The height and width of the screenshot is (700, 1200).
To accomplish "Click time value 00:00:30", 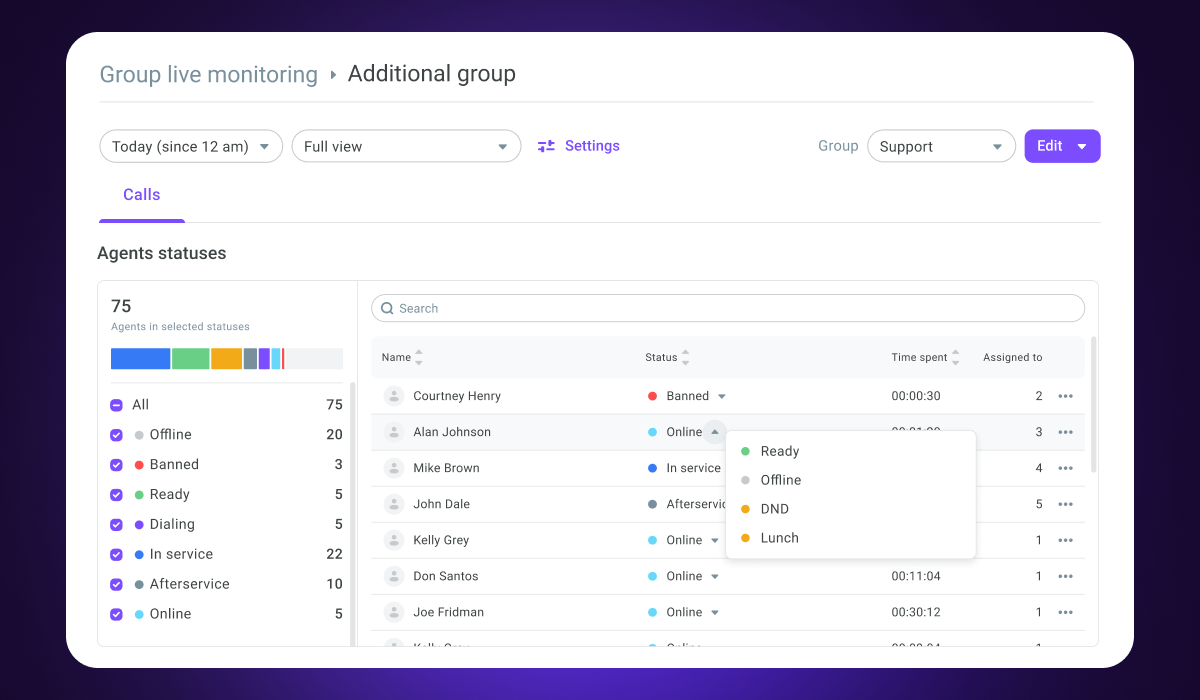I will pos(917,396).
